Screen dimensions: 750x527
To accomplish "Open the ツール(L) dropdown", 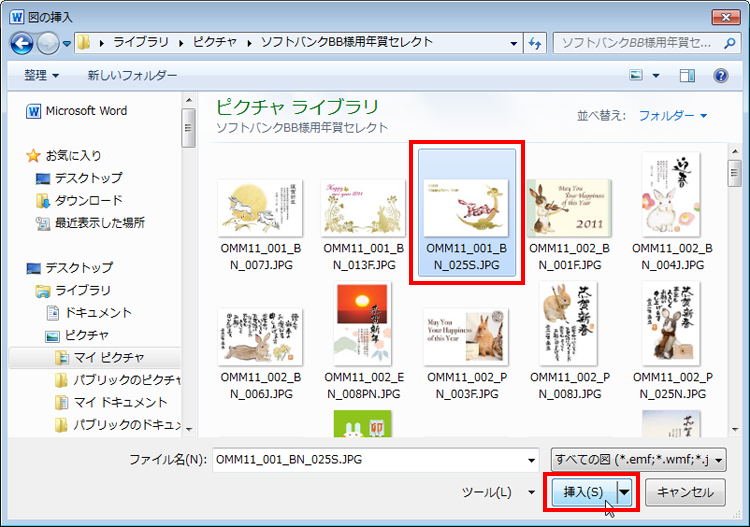I will pyautogui.click(x=498, y=492).
